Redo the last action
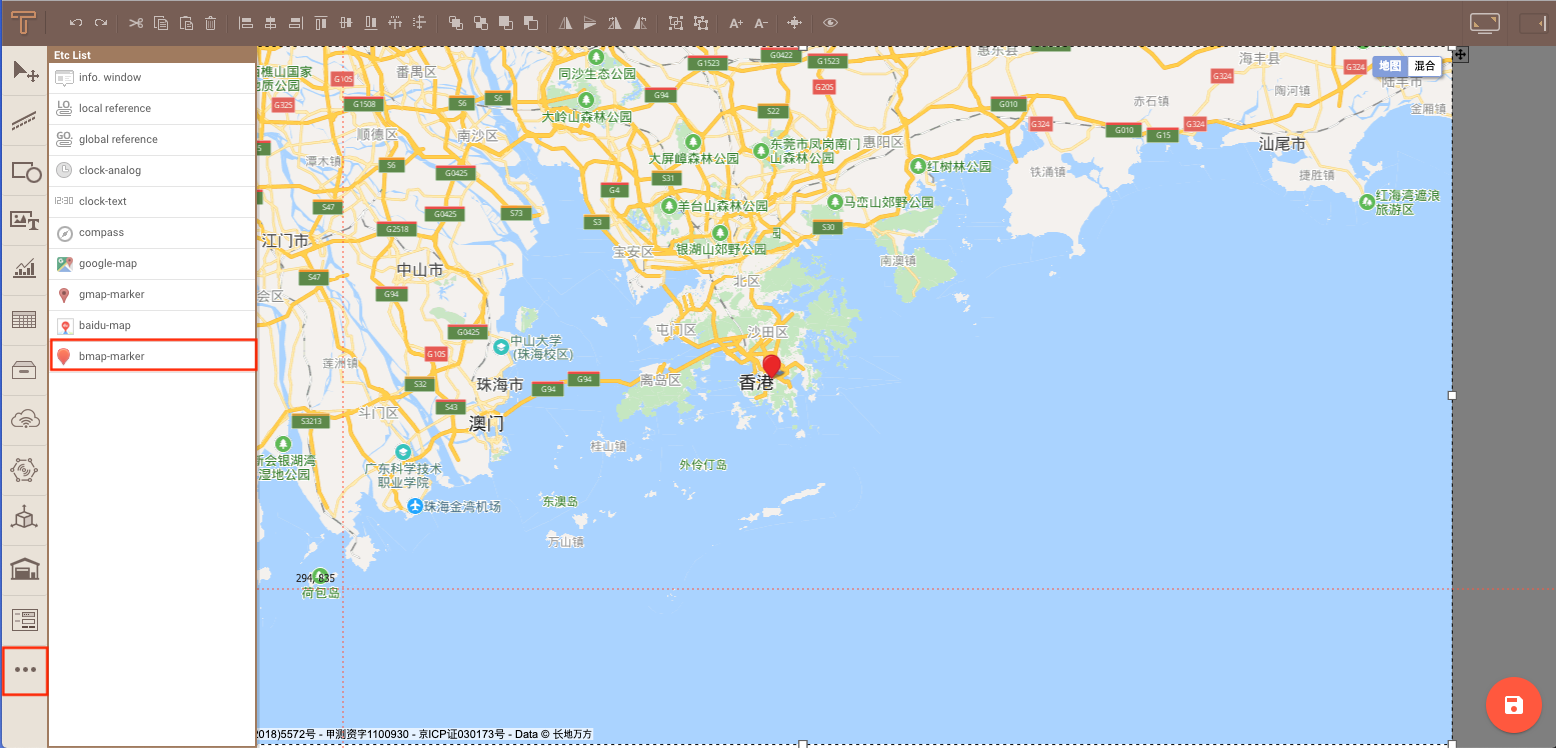1556x748 pixels. 101,22
